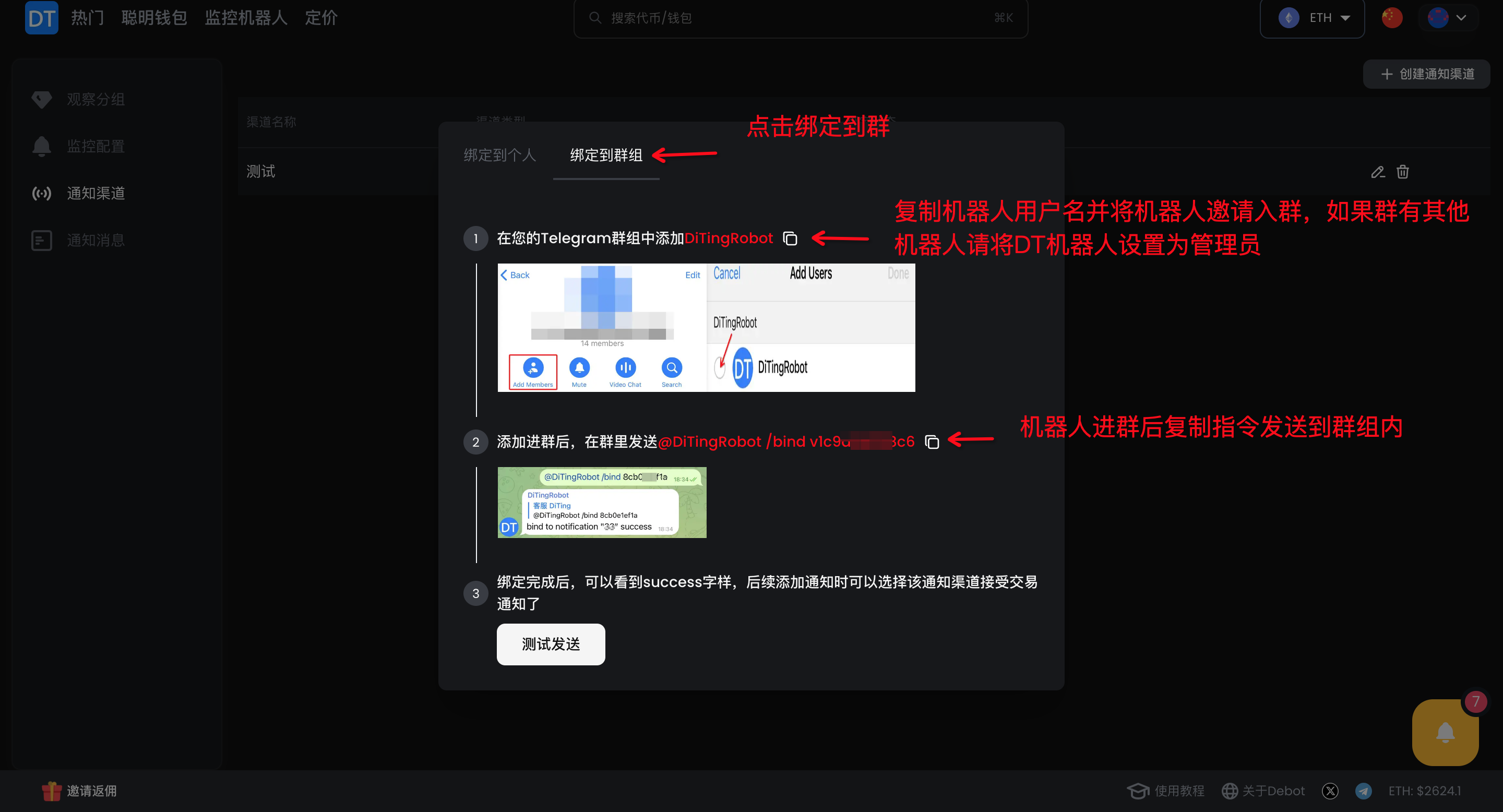Open 聪明钱包 in top navigation
This screenshot has width=1503, height=812.
154,18
